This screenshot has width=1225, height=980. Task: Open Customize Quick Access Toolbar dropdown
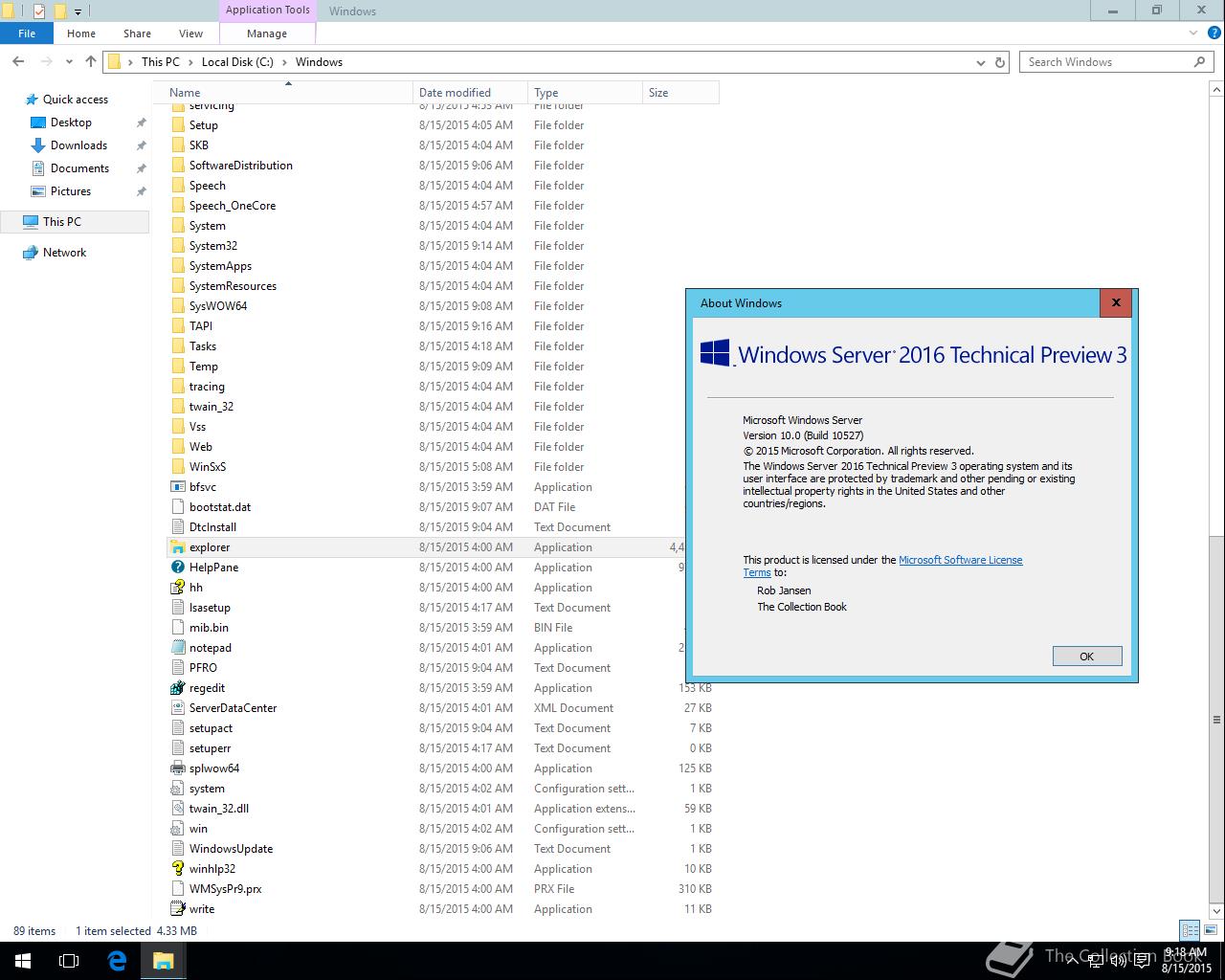click(78, 11)
